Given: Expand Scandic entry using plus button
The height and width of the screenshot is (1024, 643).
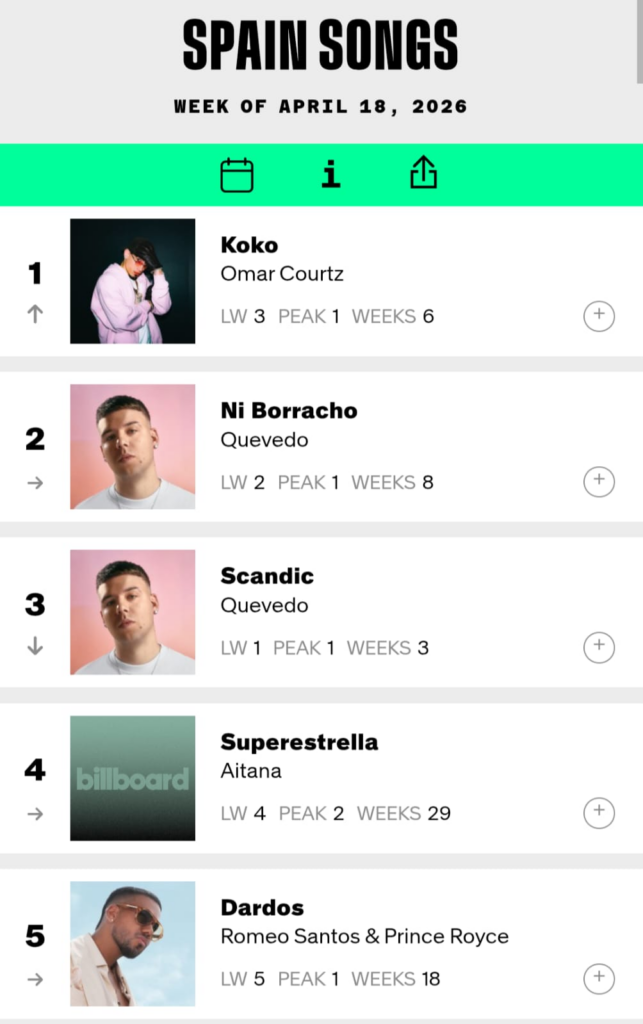Looking at the screenshot, I should (x=599, y=647).
